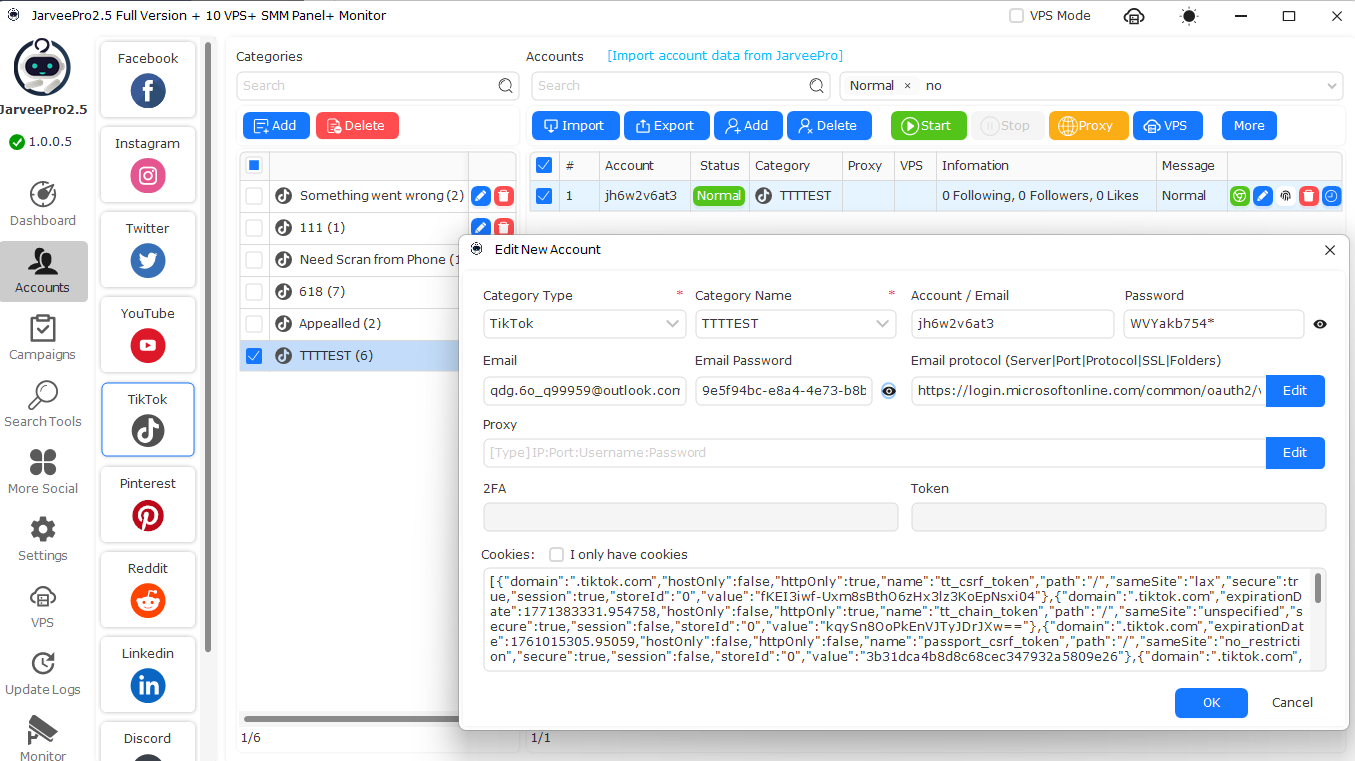The height and width of the screenshot is (761, 1355).
Task: Click search icon in Categories search
Action: (506, 86)
